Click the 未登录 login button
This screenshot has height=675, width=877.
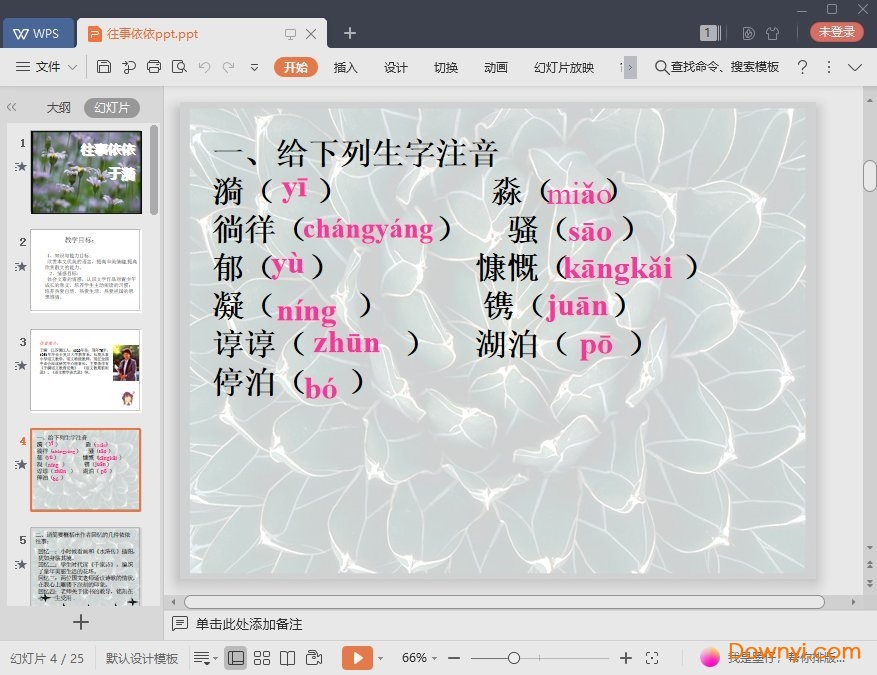point(837,32)
